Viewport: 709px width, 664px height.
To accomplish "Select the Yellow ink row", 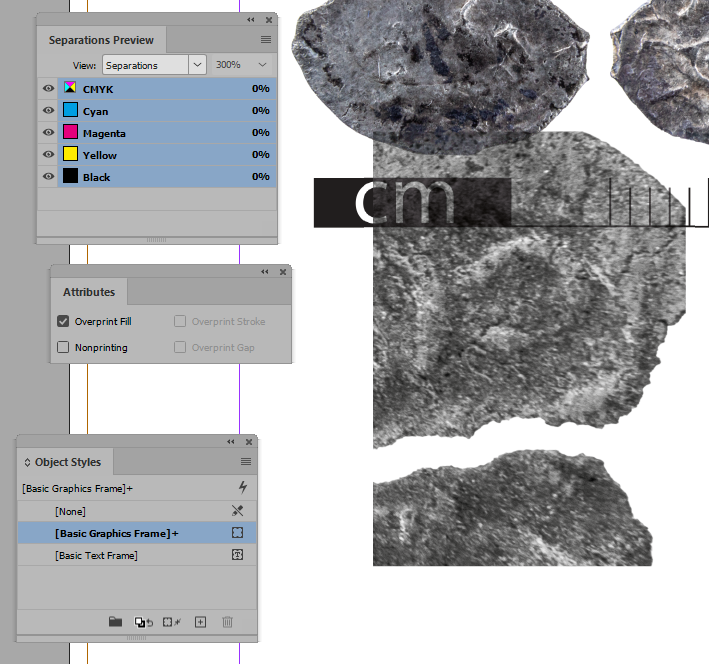I will (167, 155).
